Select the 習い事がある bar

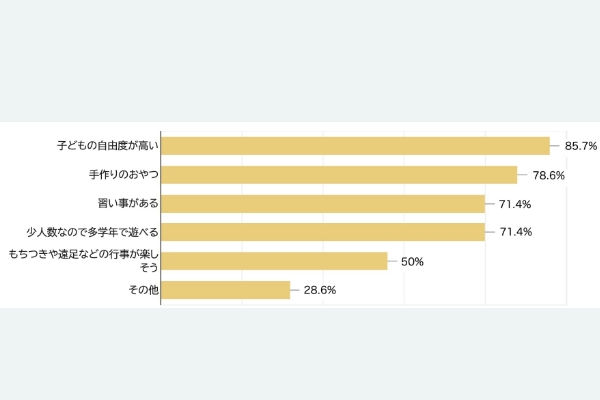(x=323, y=204)
